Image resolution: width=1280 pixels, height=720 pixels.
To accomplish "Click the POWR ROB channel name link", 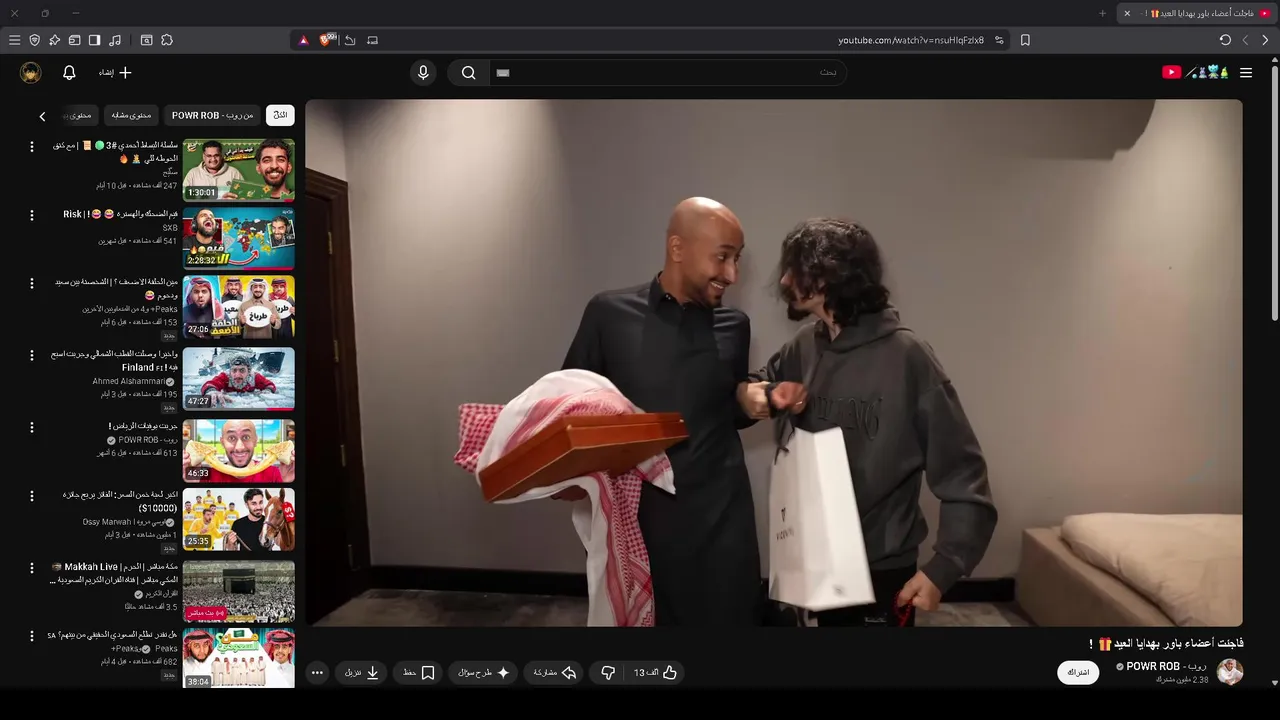I will (x=1166, y=666).
